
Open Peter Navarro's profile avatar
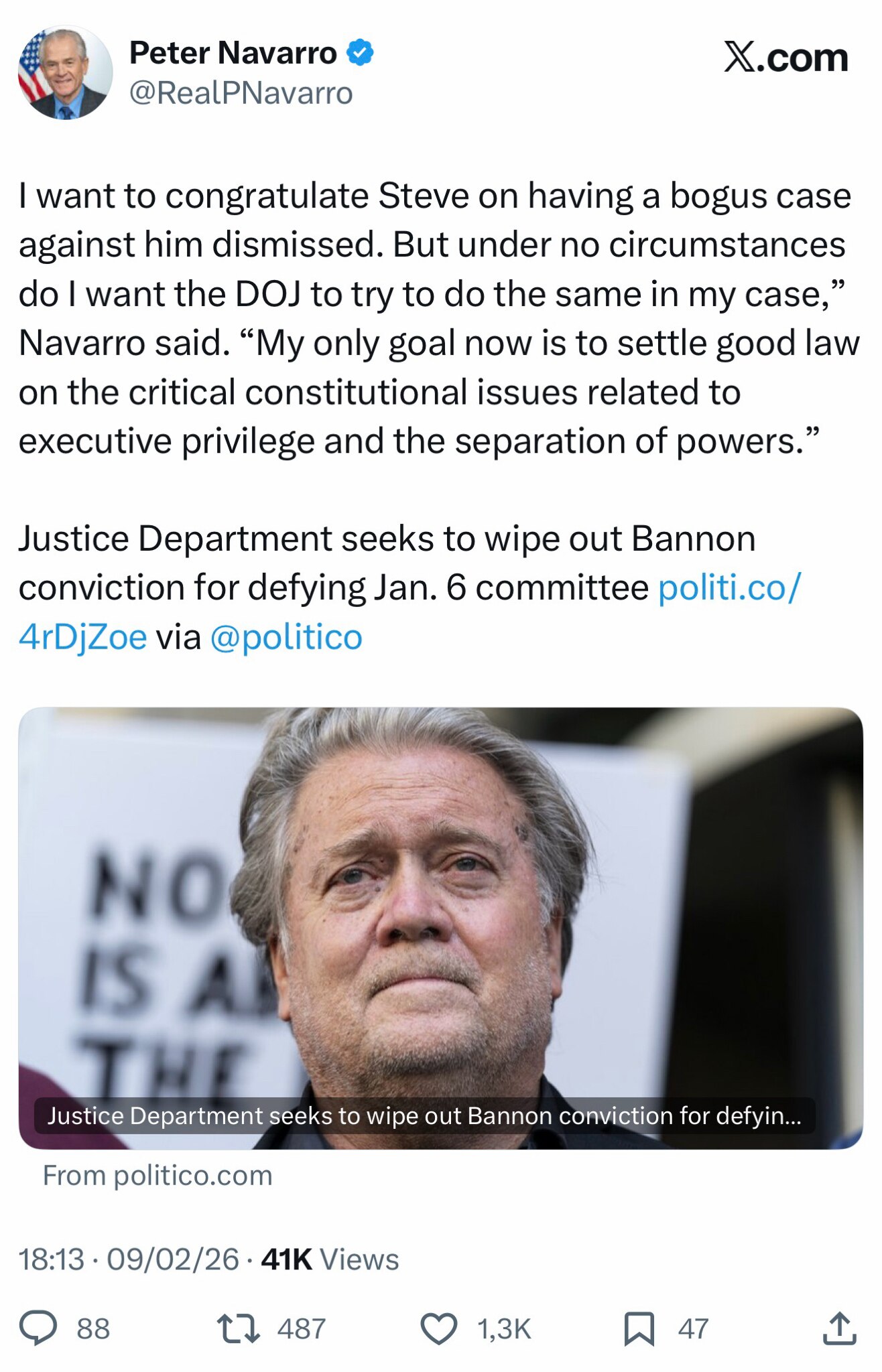(x=65, y=72)
